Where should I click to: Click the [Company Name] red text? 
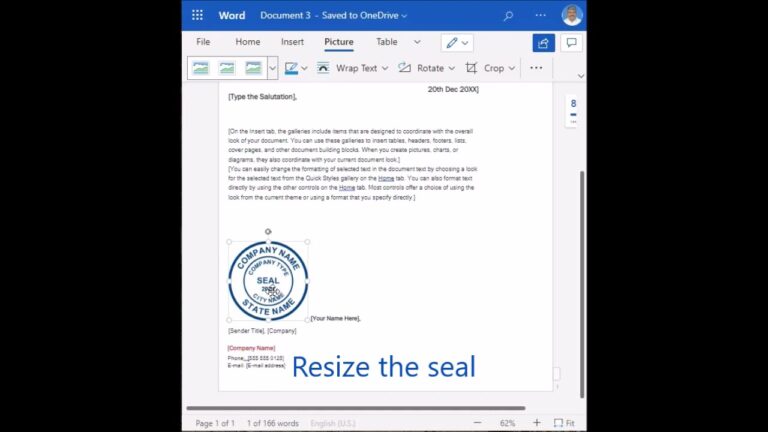tap(251, 348)
